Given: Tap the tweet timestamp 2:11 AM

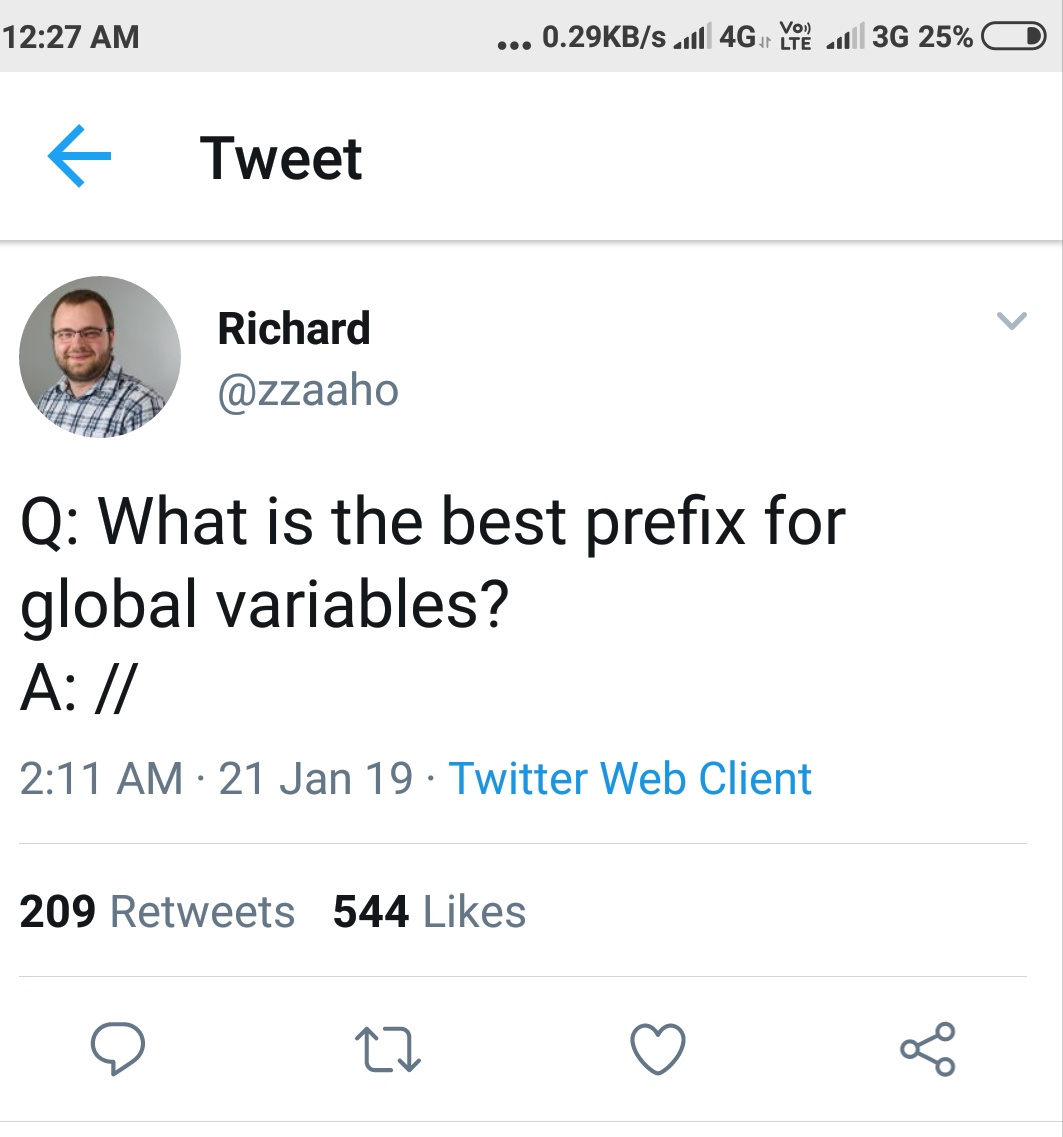Looking at the screenshot, I should click(101, 778).
